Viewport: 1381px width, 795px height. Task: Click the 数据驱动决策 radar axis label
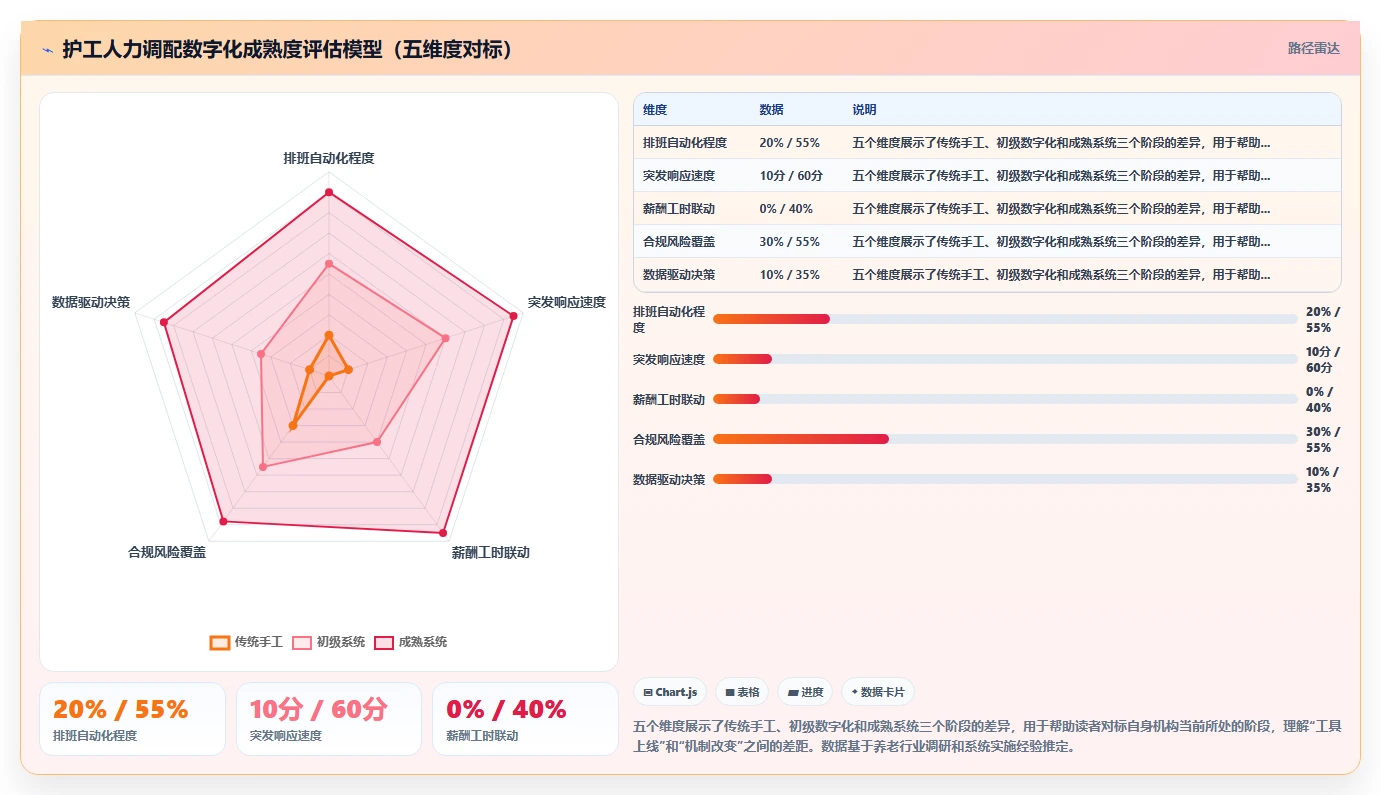[x=91, y=302]
